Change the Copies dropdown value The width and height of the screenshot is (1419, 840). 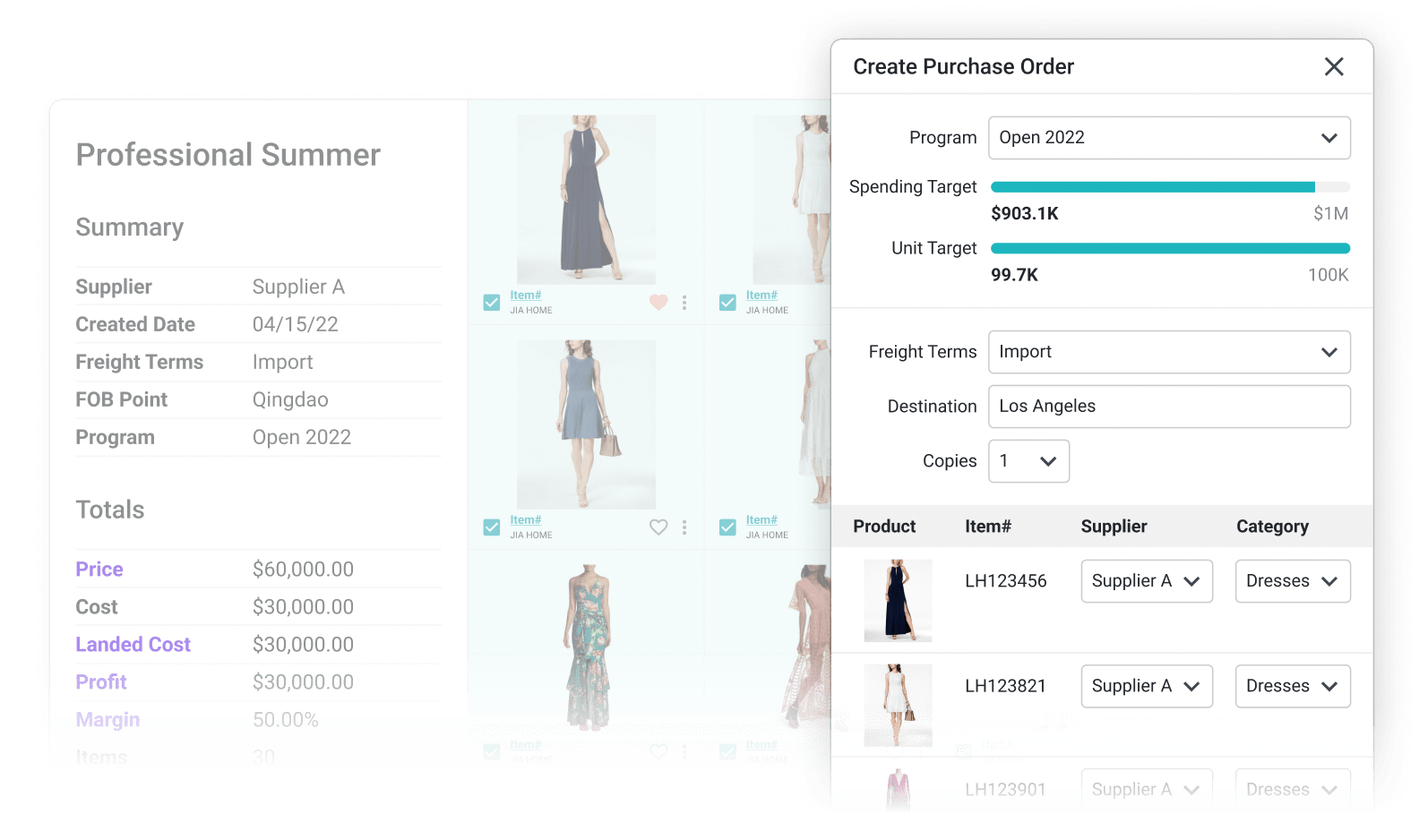pos(1028,461)
